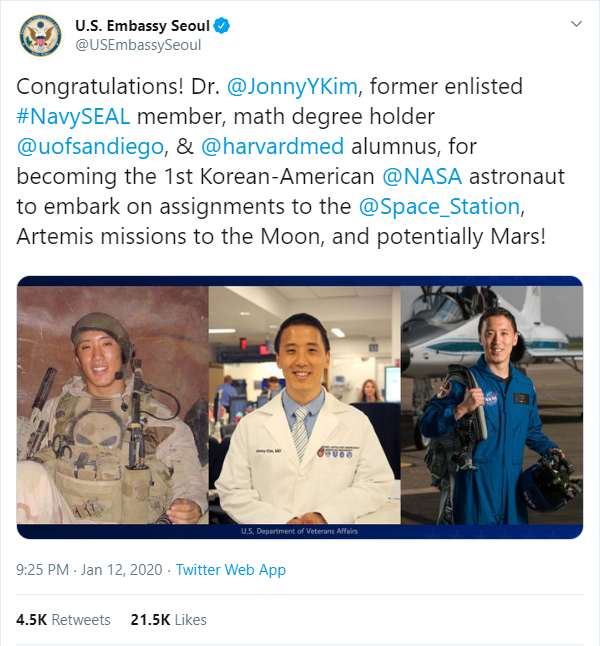View the white coat doctor photo

tap(304, 407)
